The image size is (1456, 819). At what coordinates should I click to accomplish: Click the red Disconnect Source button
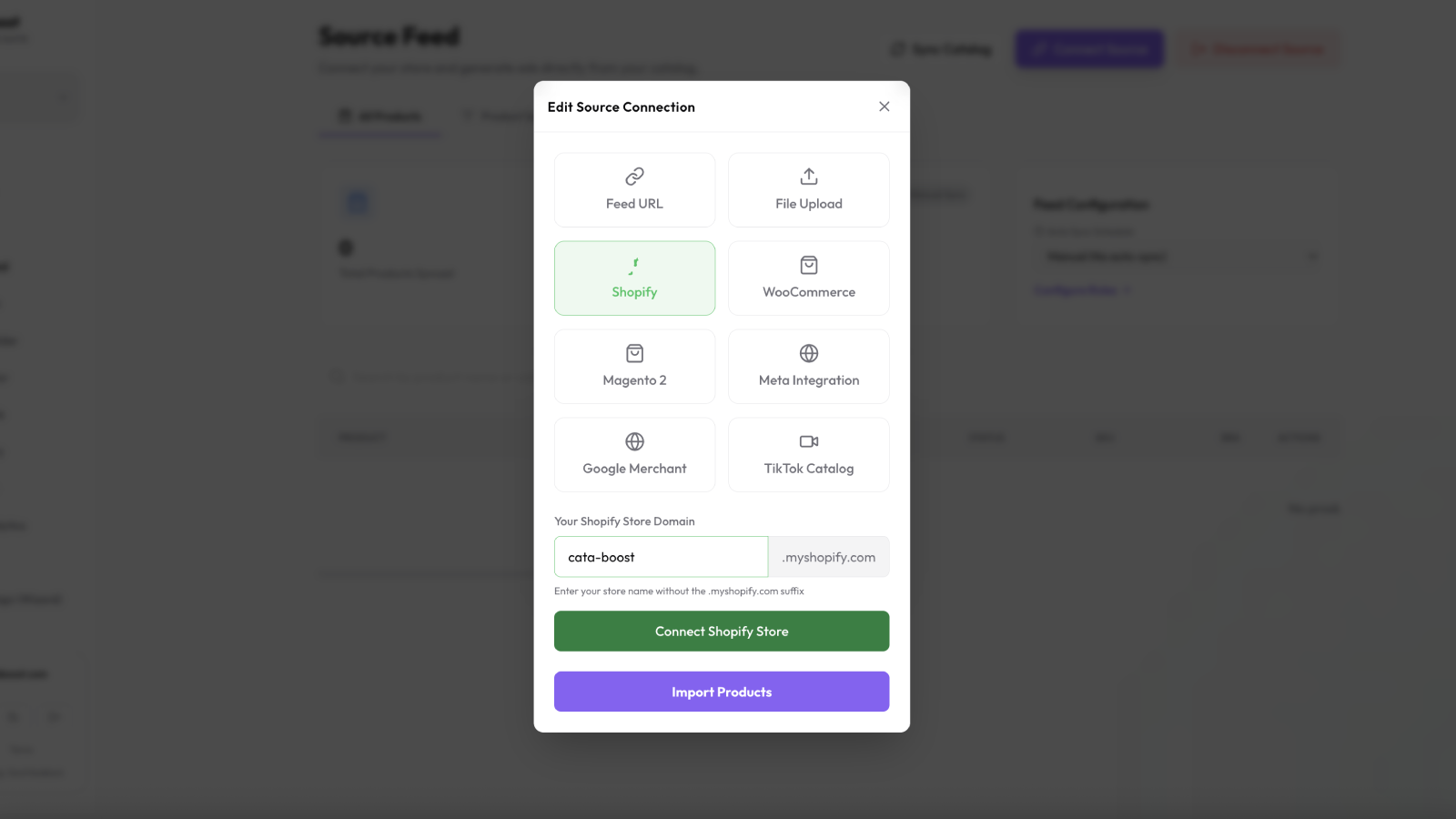[x=1259, y=49]
